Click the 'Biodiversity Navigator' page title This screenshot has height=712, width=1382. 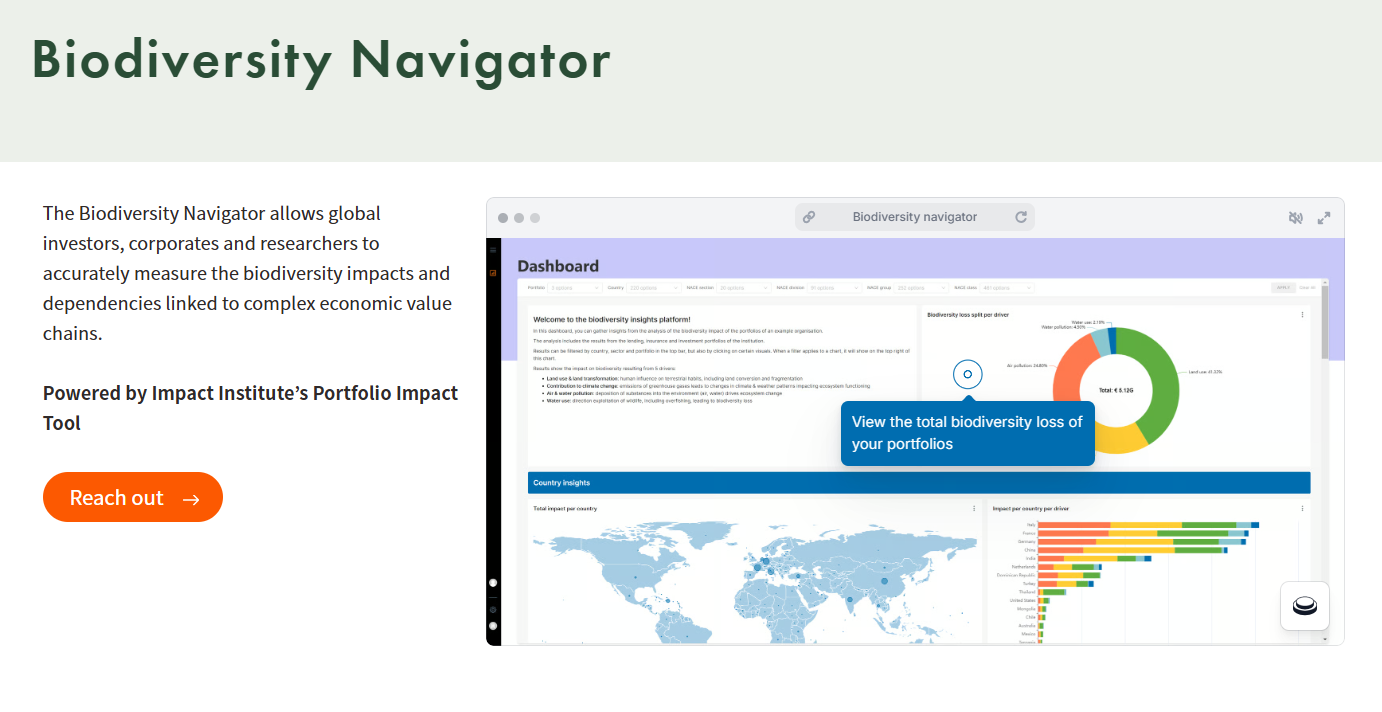(321, 62)
